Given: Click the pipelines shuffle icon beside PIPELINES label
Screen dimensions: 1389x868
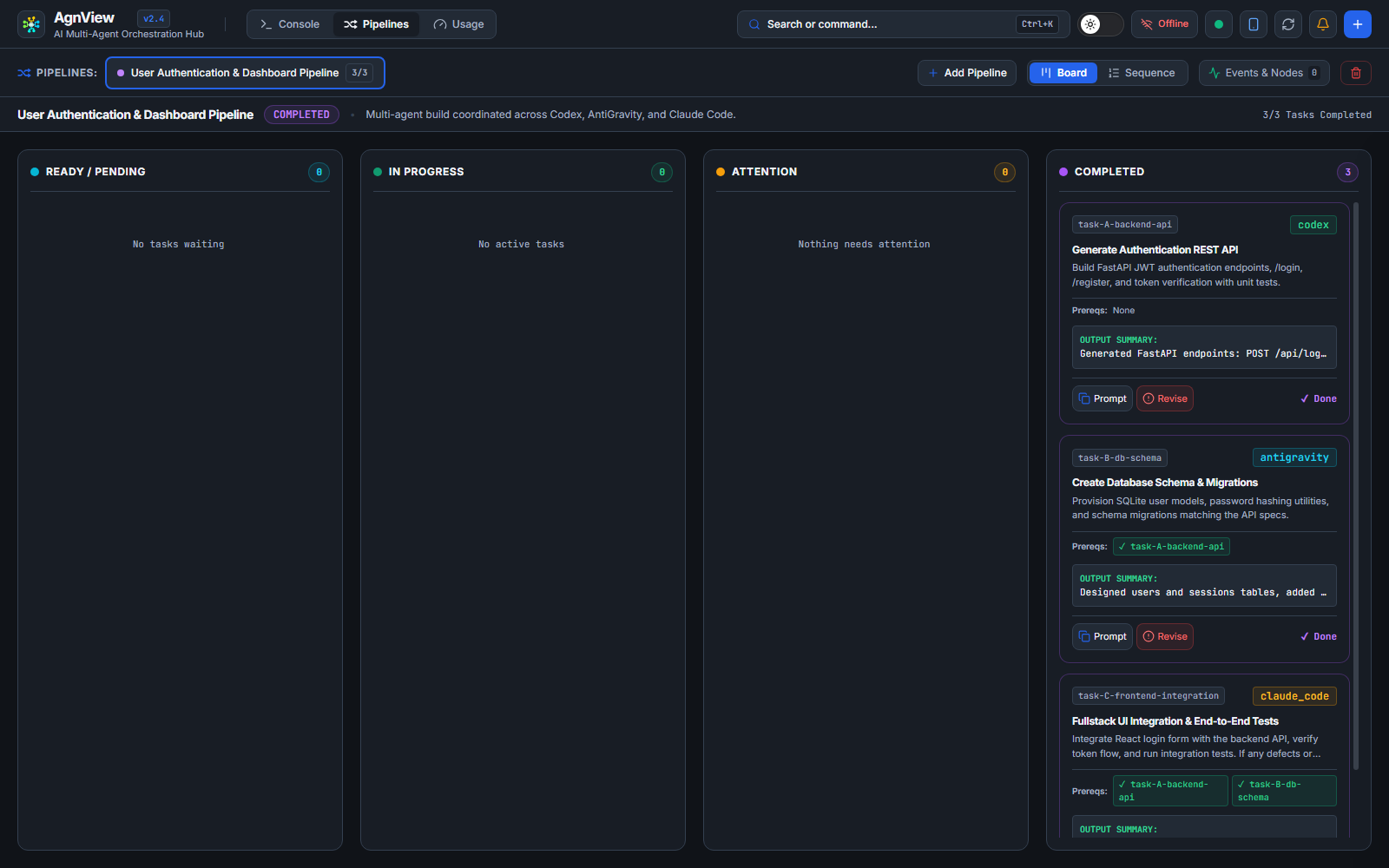Looking at the screenshot, I should [24, 73].
